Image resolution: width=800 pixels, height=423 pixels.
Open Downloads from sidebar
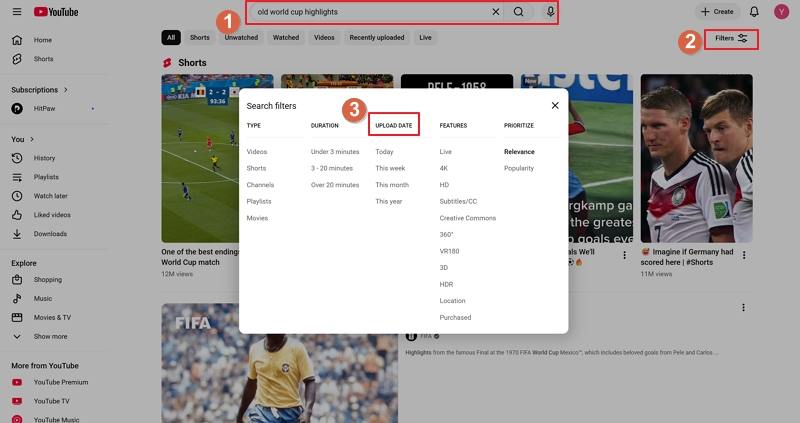(x=50, y=234)
